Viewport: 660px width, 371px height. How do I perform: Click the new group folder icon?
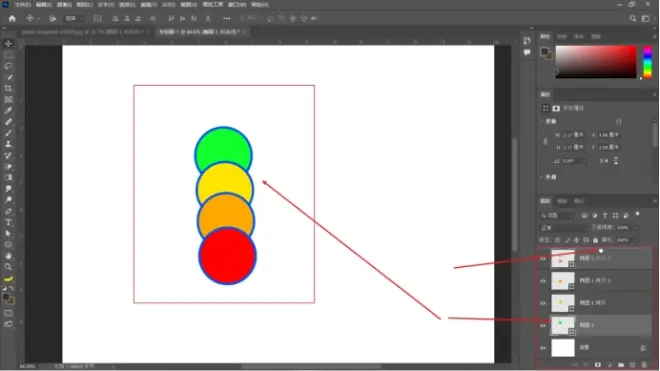tap(621, 365)
